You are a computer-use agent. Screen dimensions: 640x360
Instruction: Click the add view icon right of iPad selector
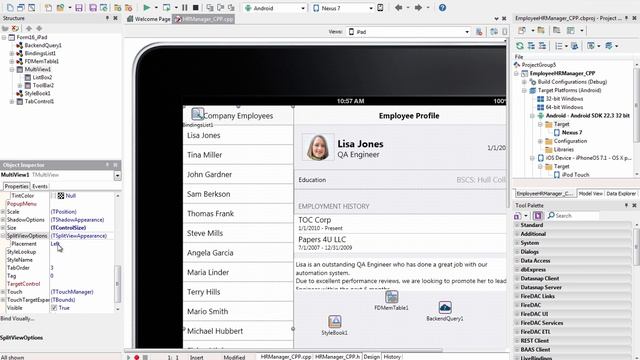point(479,31)
